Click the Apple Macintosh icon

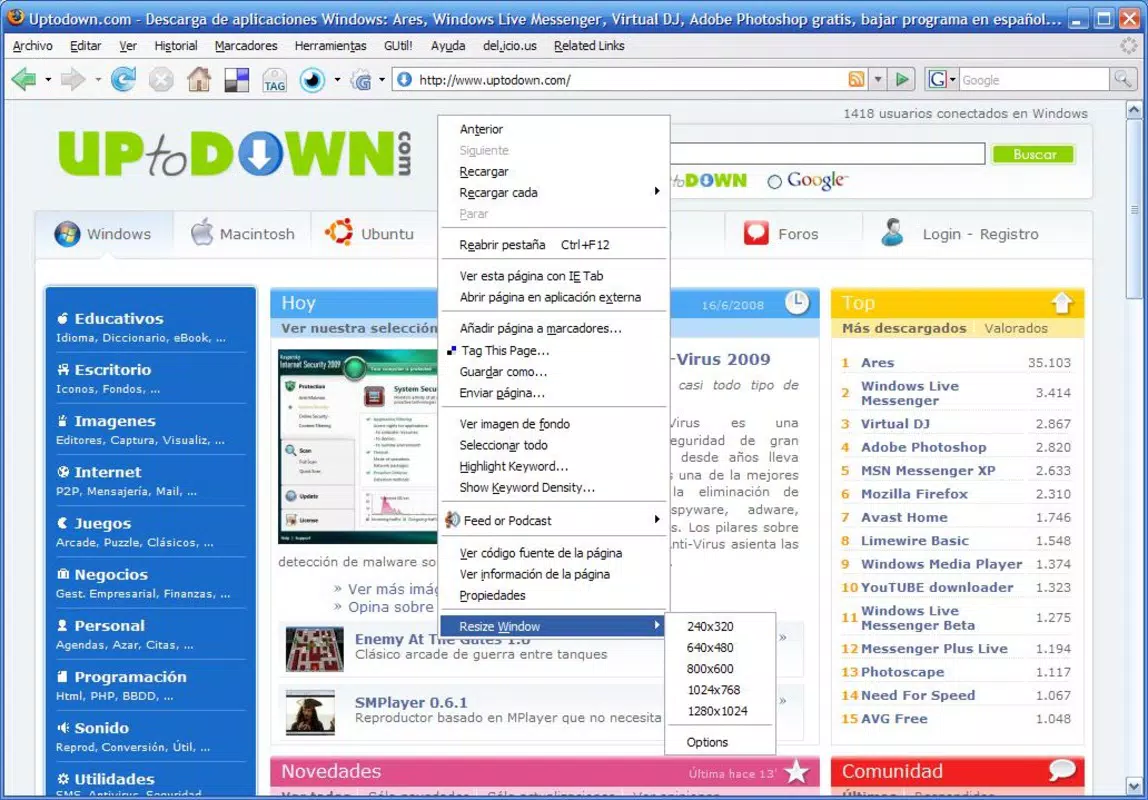tap(202, 232)
